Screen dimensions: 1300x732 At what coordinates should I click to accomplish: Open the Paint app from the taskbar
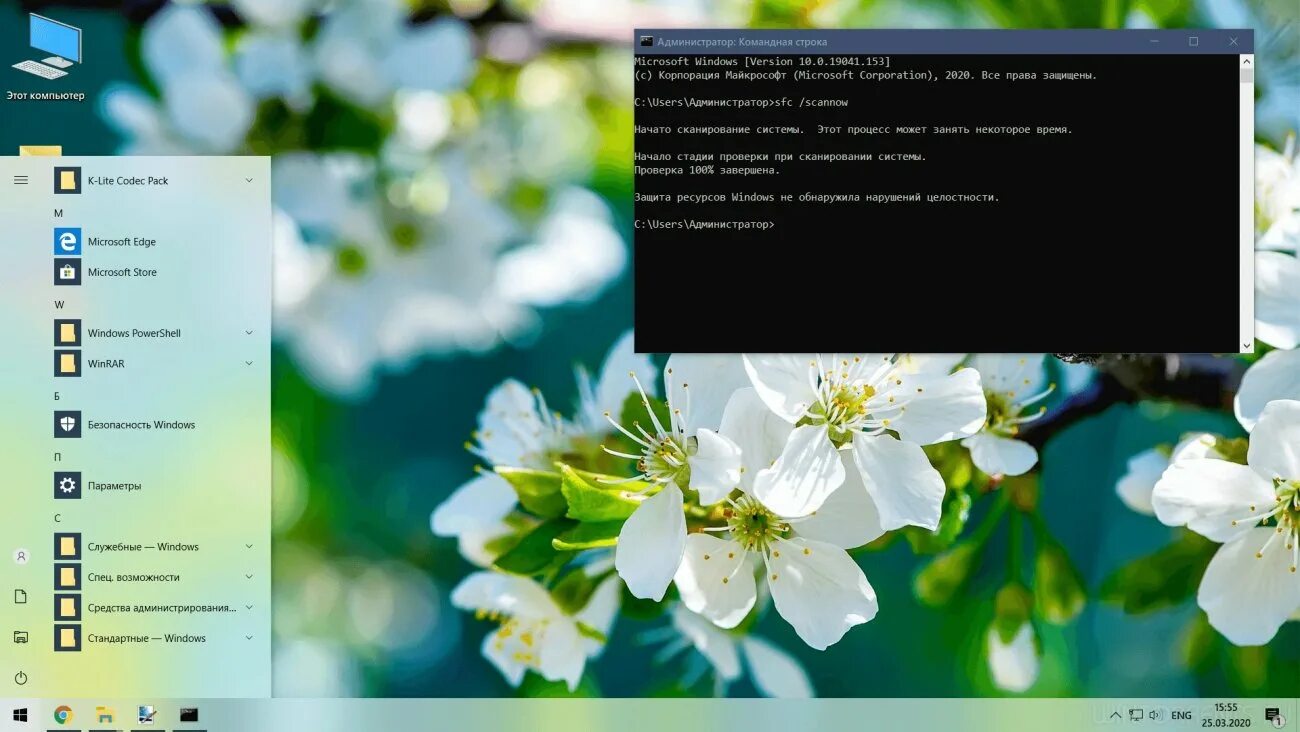(x=145, y=714)
